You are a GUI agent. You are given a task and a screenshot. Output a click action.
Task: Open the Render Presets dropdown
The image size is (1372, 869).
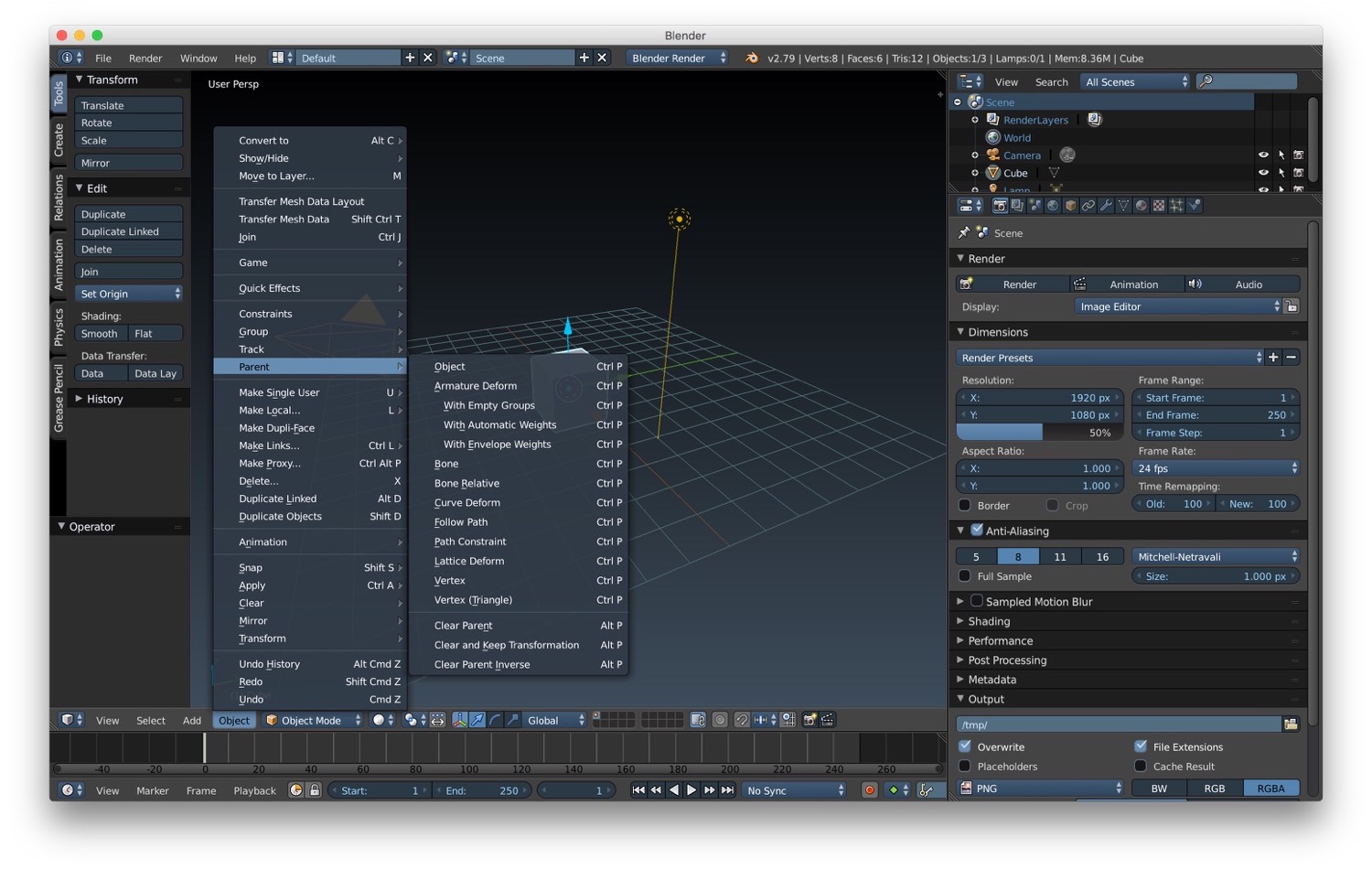pyautogui.click(x=1110, y=358)
